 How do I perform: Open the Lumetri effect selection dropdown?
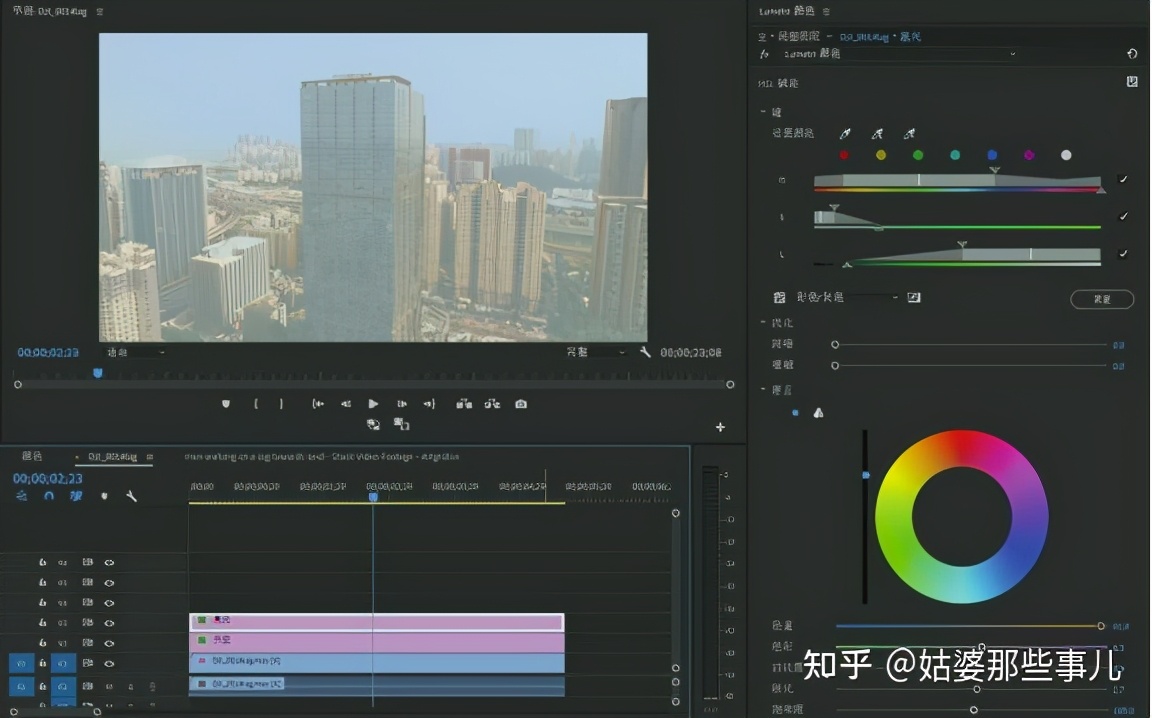pyautogui.click(x=1012, y=54)
